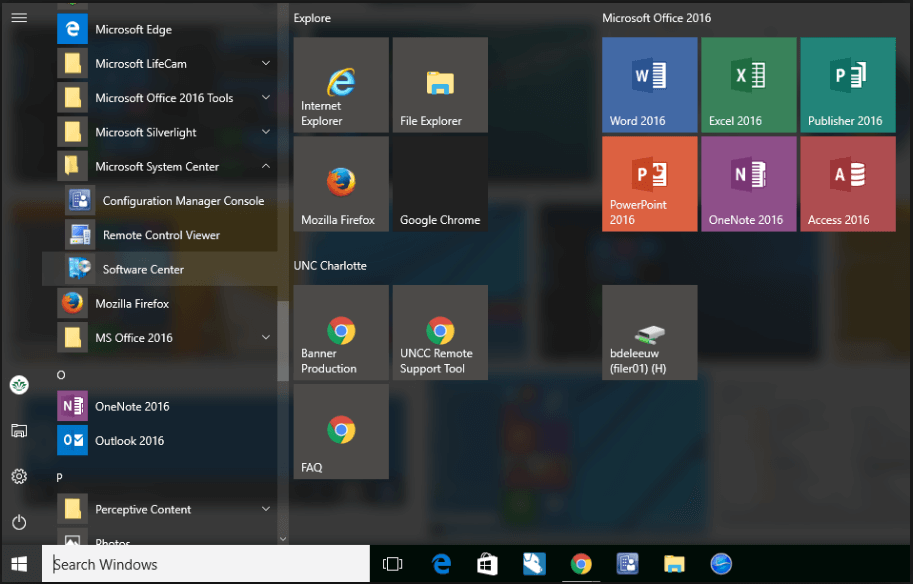
Task: Click the Power button in the Start sidebar
Action: click(x=19, y=522)
